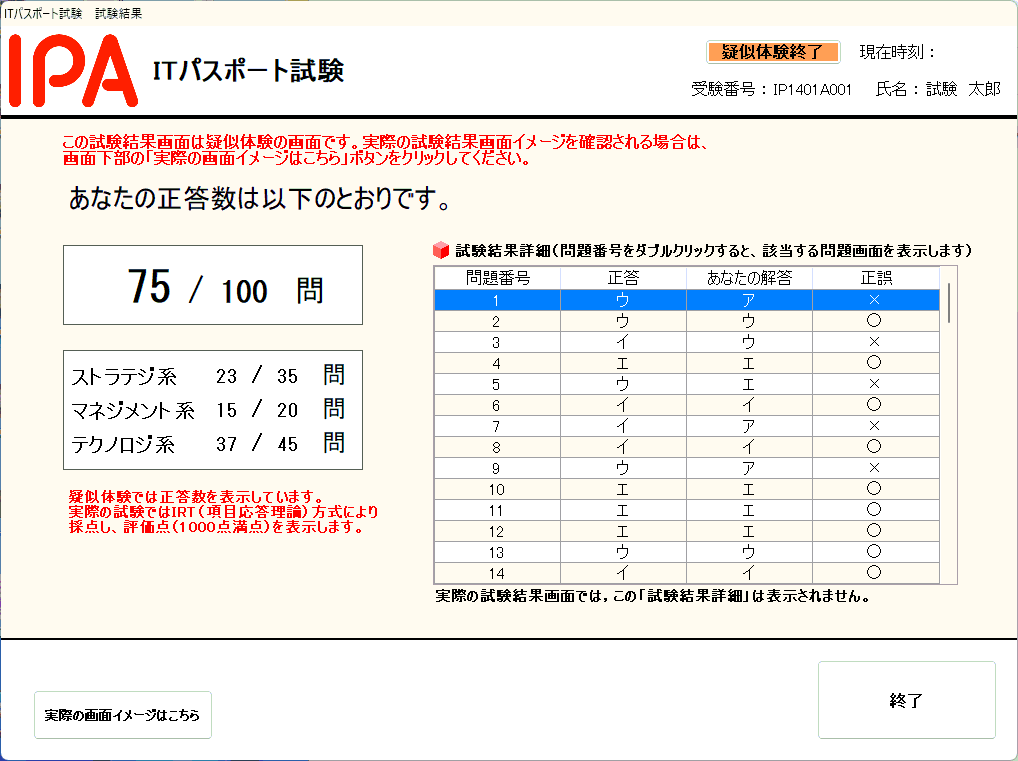Select the 正誤 column header
This screenshot has height=761, width=1018.
tap(876, 278)
